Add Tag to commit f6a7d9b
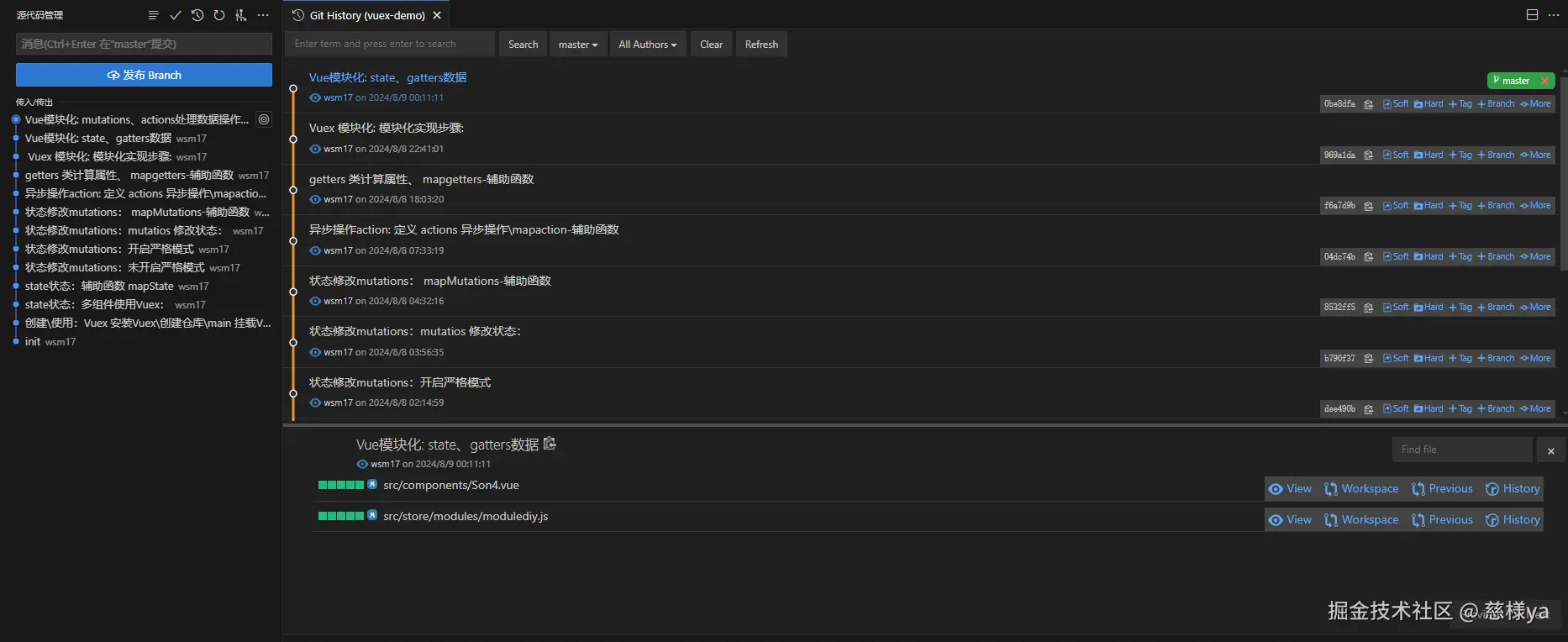The image size is (1568, 642). pos(1460,206)
